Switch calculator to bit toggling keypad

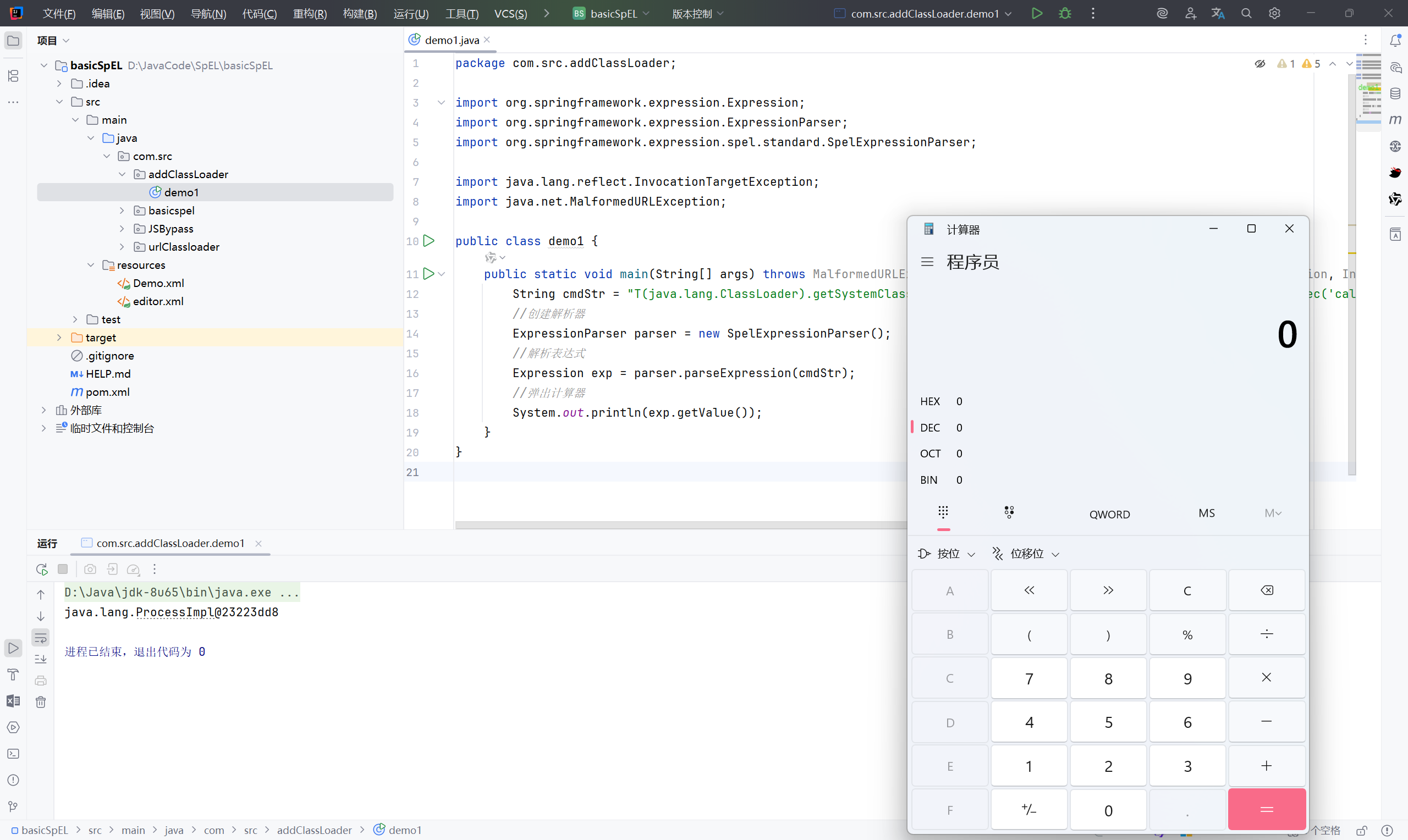point(1009,513)
